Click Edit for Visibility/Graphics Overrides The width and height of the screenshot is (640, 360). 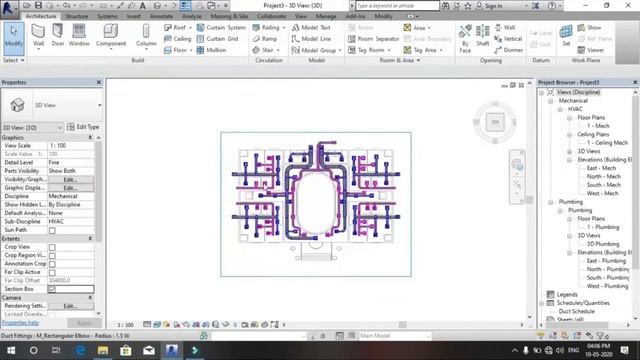(x=70, y=180)
